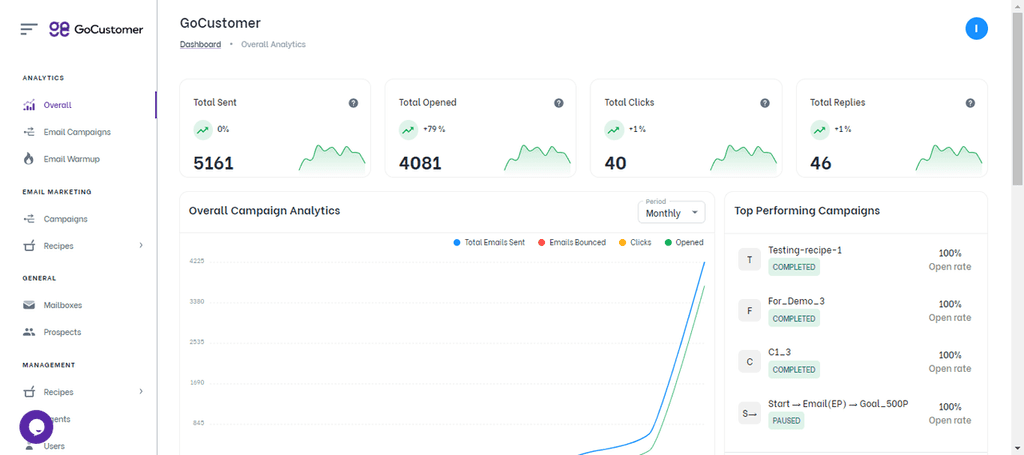Click COMPLETED badge of Testing-recipe-1

click(794, 267)
